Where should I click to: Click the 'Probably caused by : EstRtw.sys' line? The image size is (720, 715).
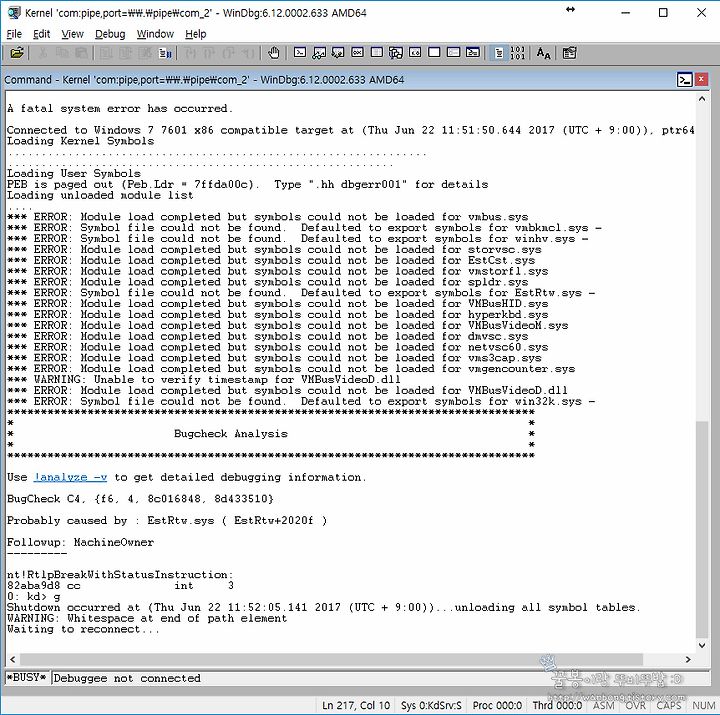pyautogui.click(x=167, y=521)
